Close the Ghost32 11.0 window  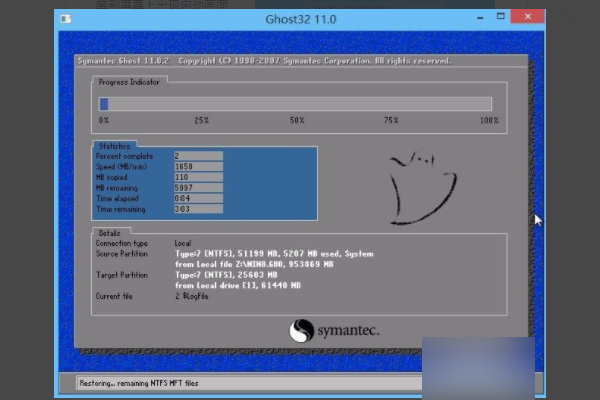(x=527, y=16)
